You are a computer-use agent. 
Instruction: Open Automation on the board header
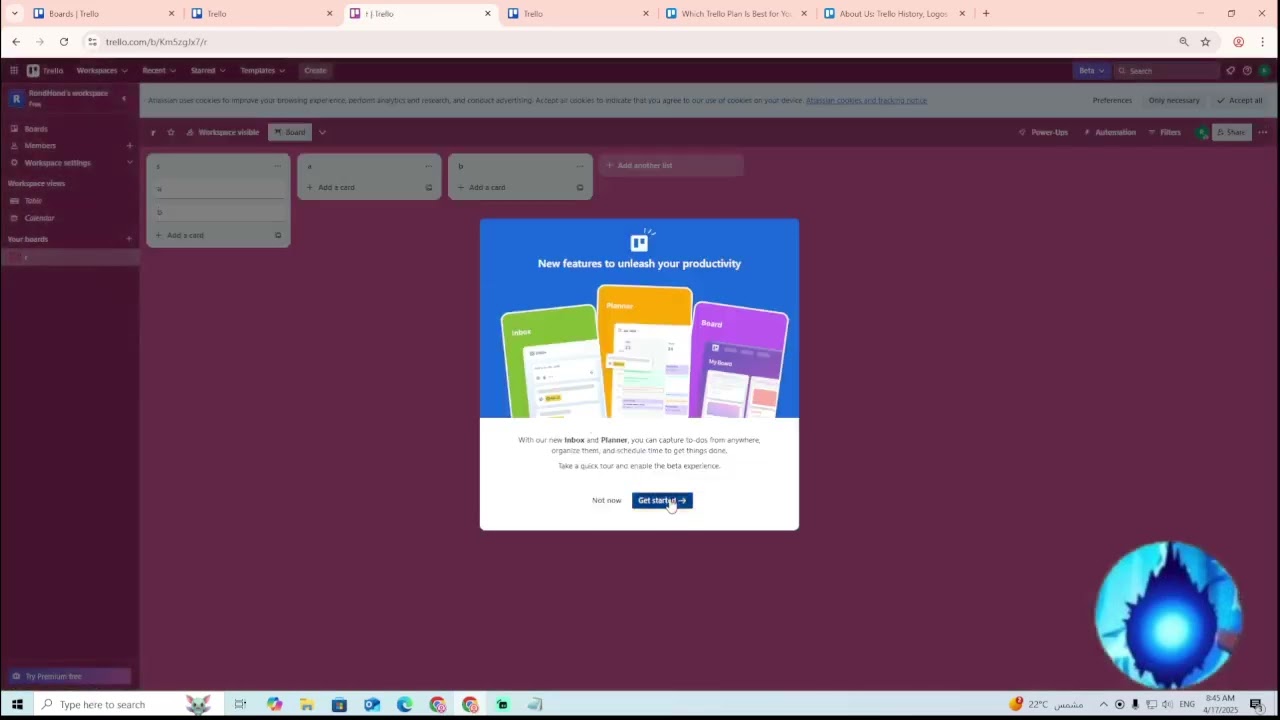[1109, 132]
